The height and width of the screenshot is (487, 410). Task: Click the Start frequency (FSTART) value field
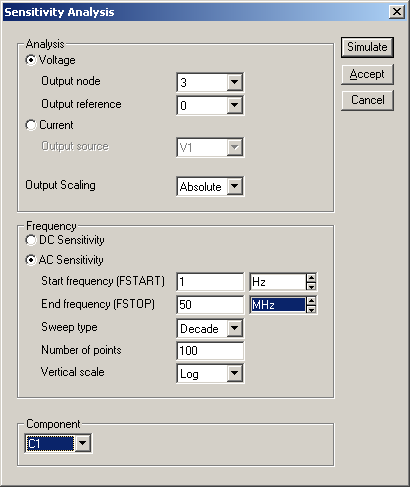click(x=210, y=282)
